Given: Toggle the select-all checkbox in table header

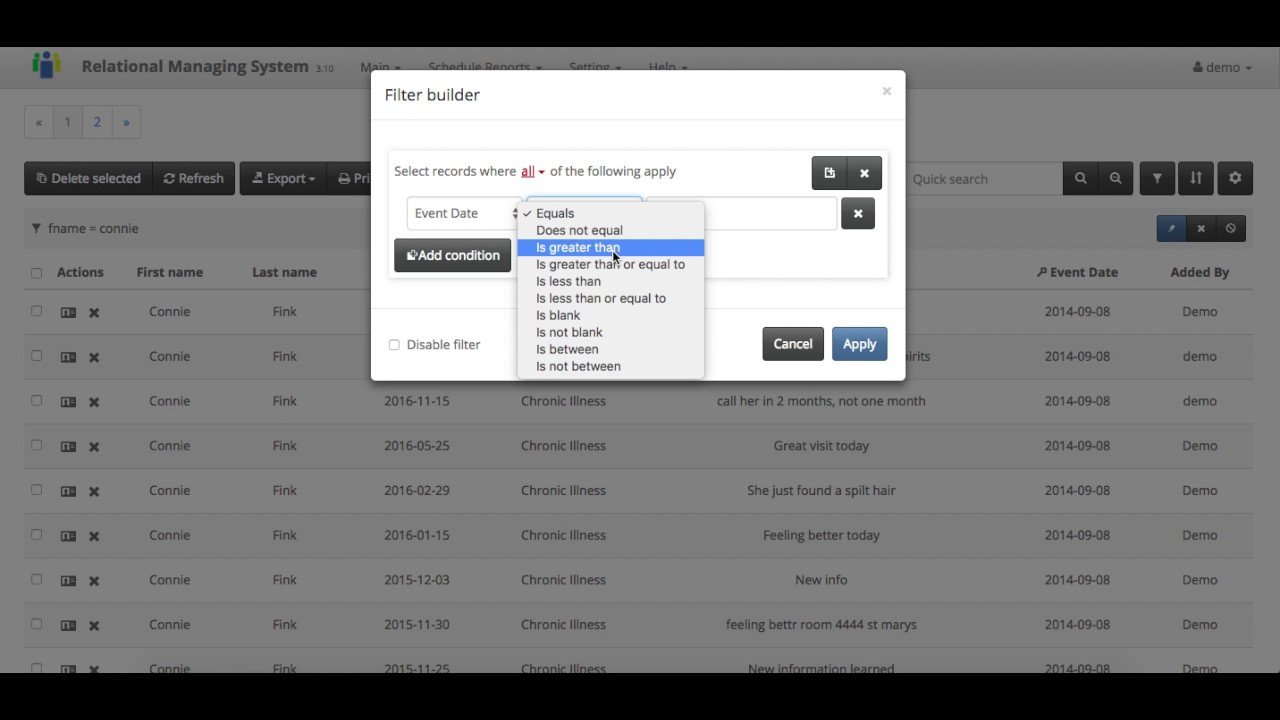Looking at the screenshot, I should 37,273.
